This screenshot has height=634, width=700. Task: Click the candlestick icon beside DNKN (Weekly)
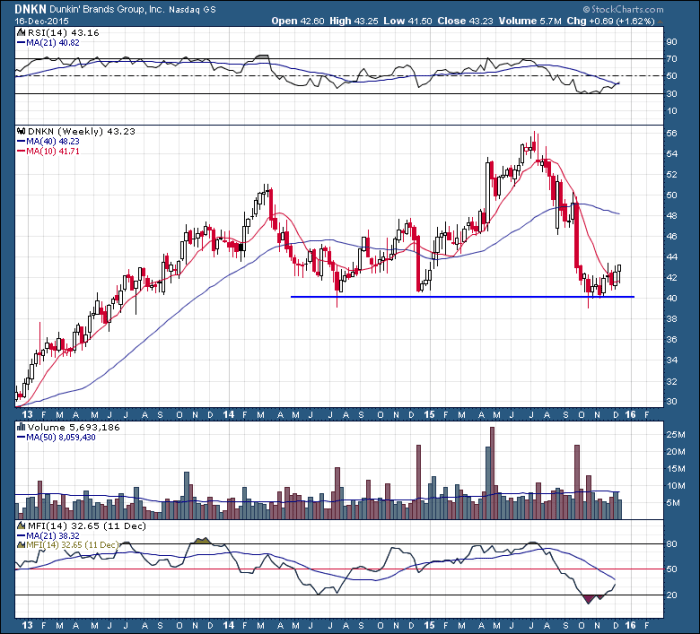(x=19, y=131)
